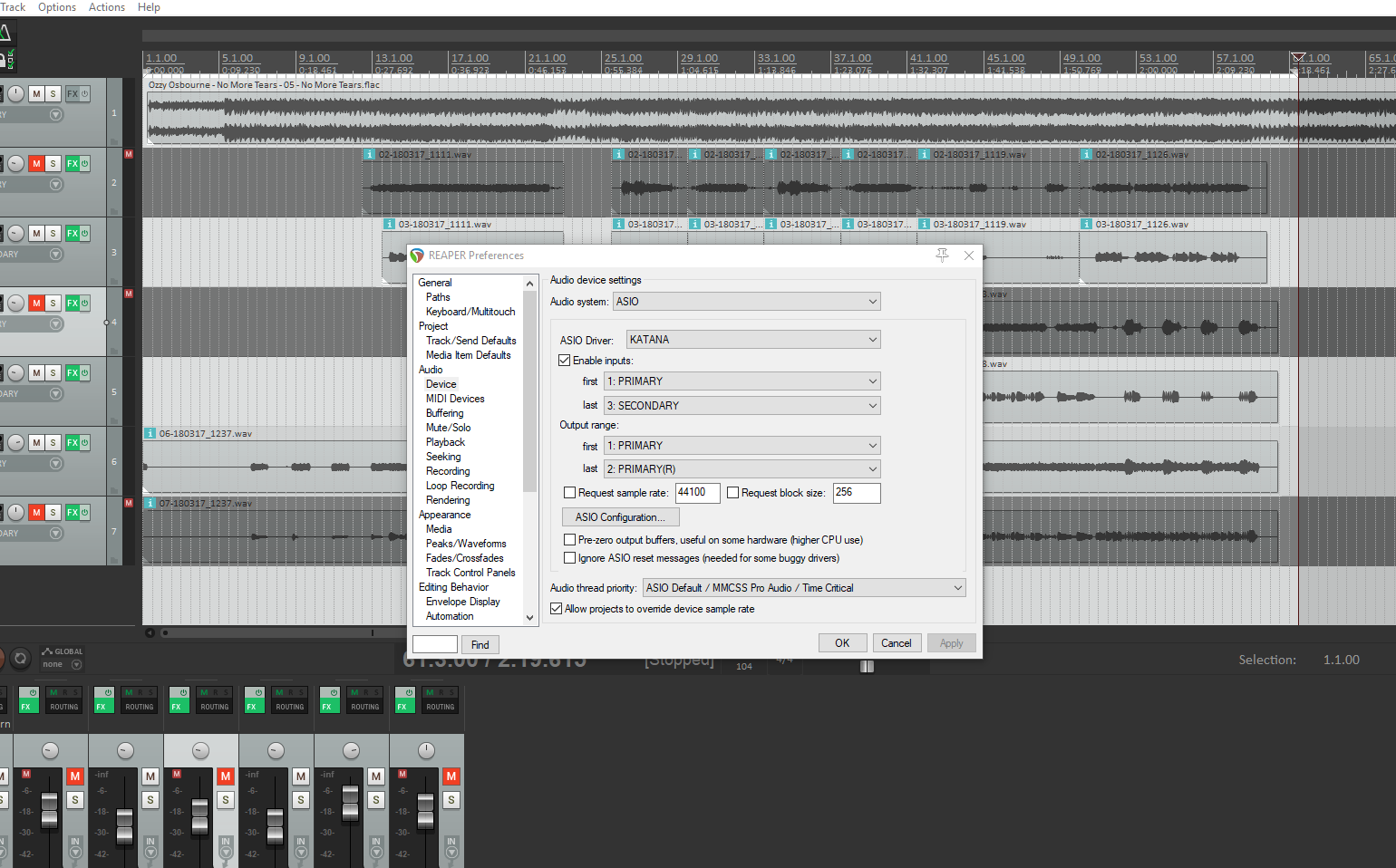The image size is (1396, 868).
Task: Open the Audio system dropdown
Action: 747,302
